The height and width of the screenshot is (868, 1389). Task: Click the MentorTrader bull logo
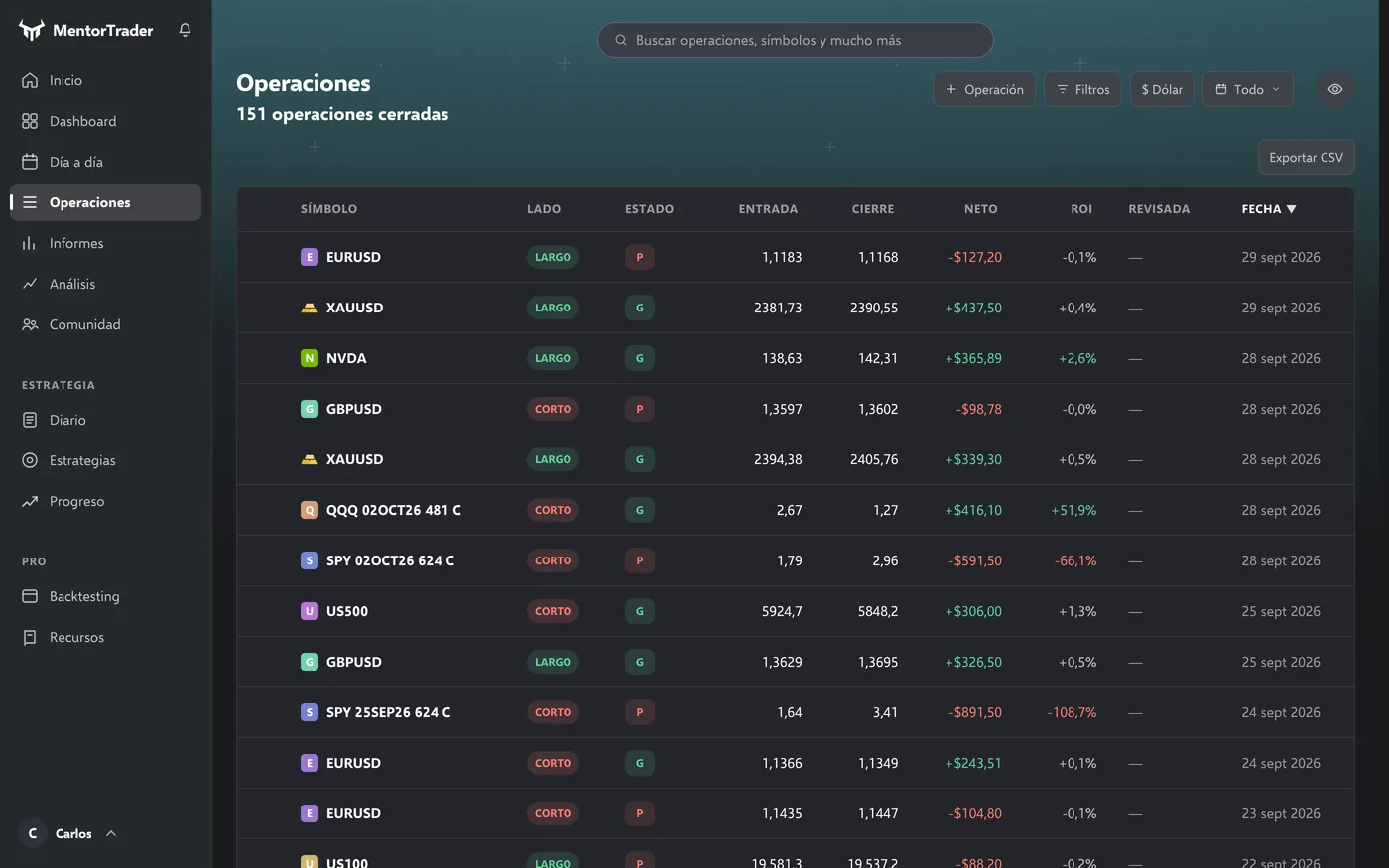[x=32, y=31]
